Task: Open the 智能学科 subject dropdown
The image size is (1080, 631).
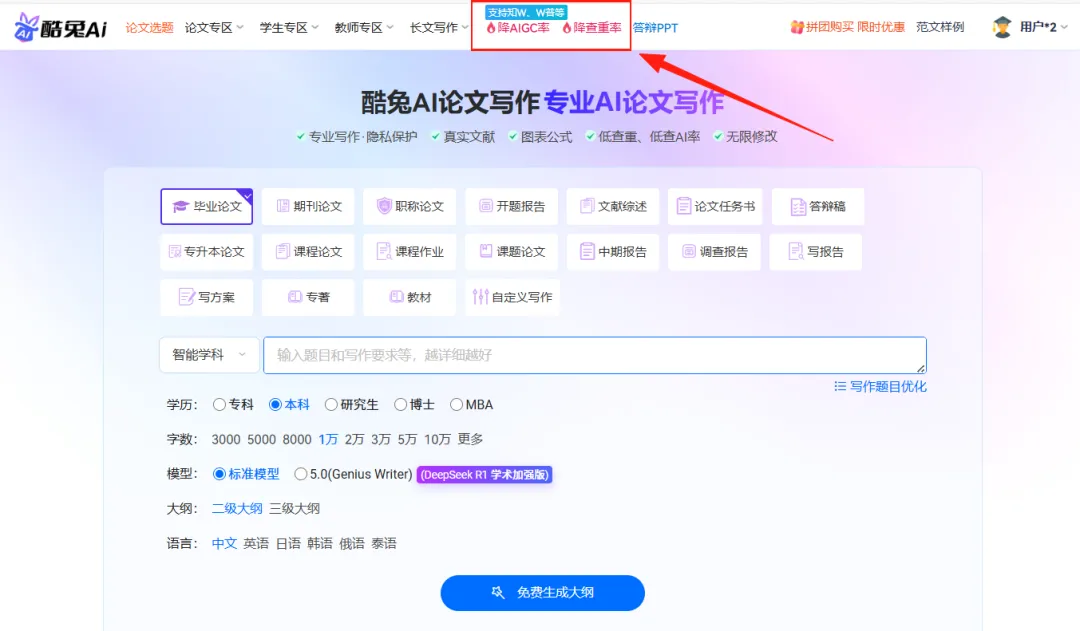Action: pyautogui.click(x=209, y=355)
